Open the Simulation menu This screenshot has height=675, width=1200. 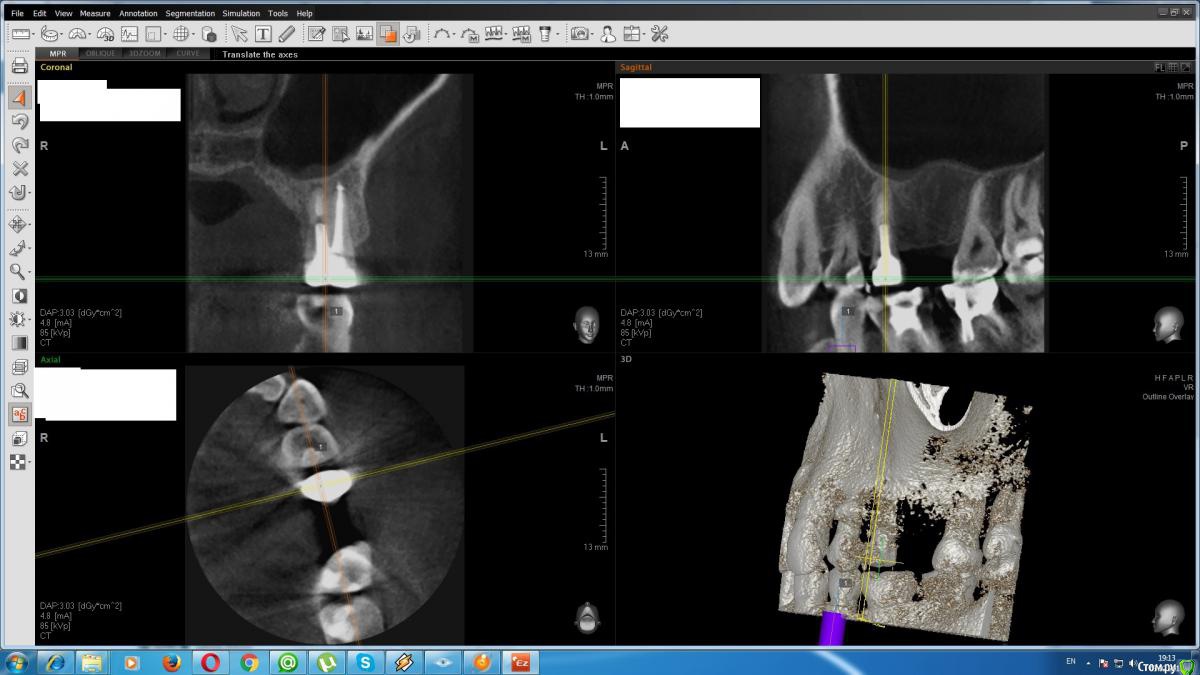pyautogui.click(x=241, y=13)
